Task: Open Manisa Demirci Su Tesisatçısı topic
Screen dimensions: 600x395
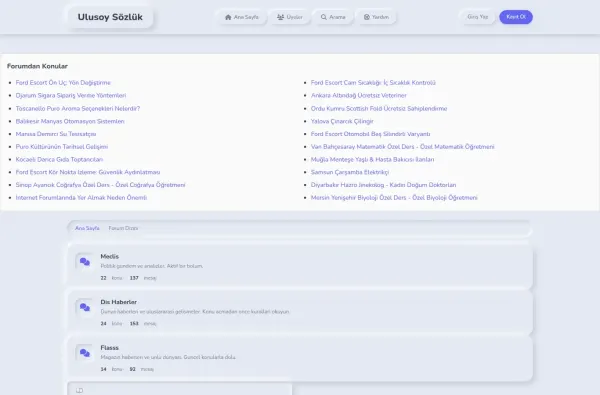Action: coord(56,134)
